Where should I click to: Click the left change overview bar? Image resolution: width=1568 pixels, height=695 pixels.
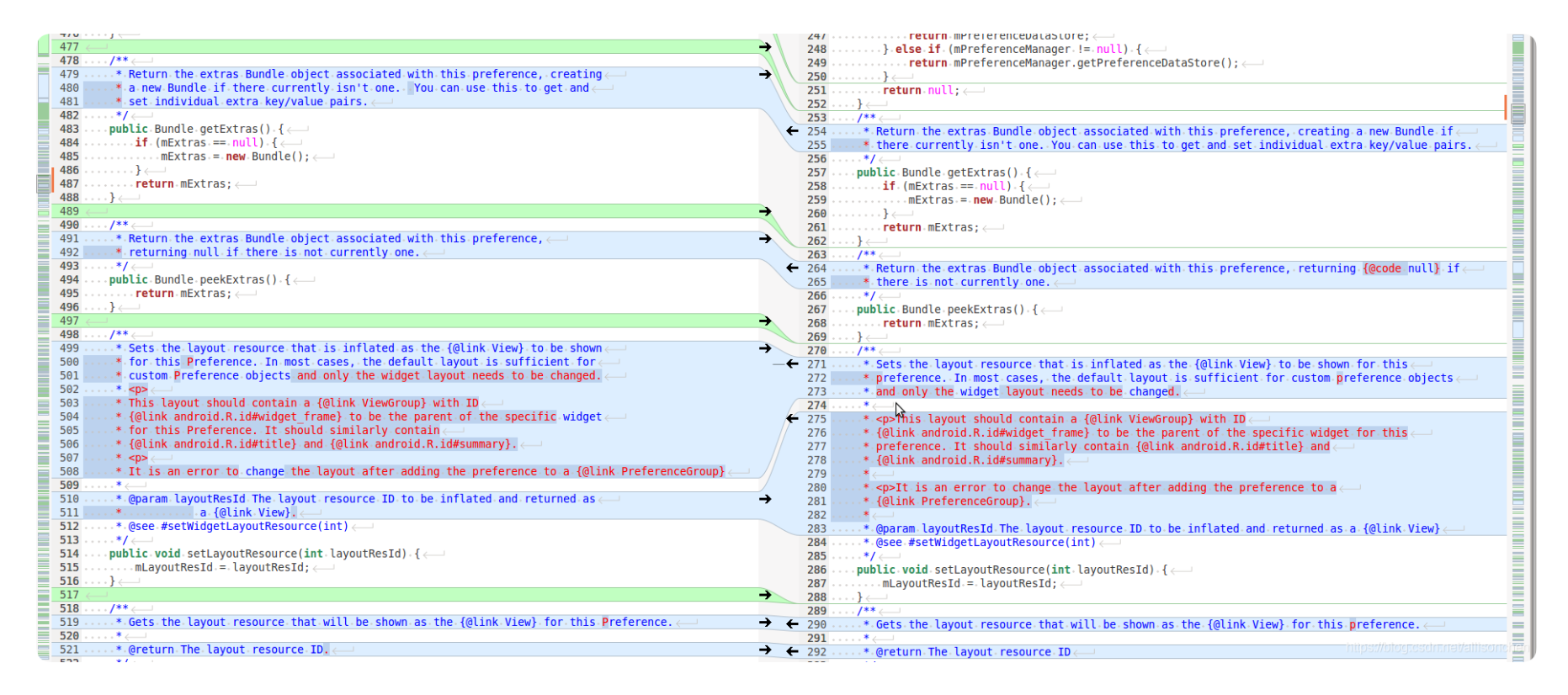click(x=44, y=348)
